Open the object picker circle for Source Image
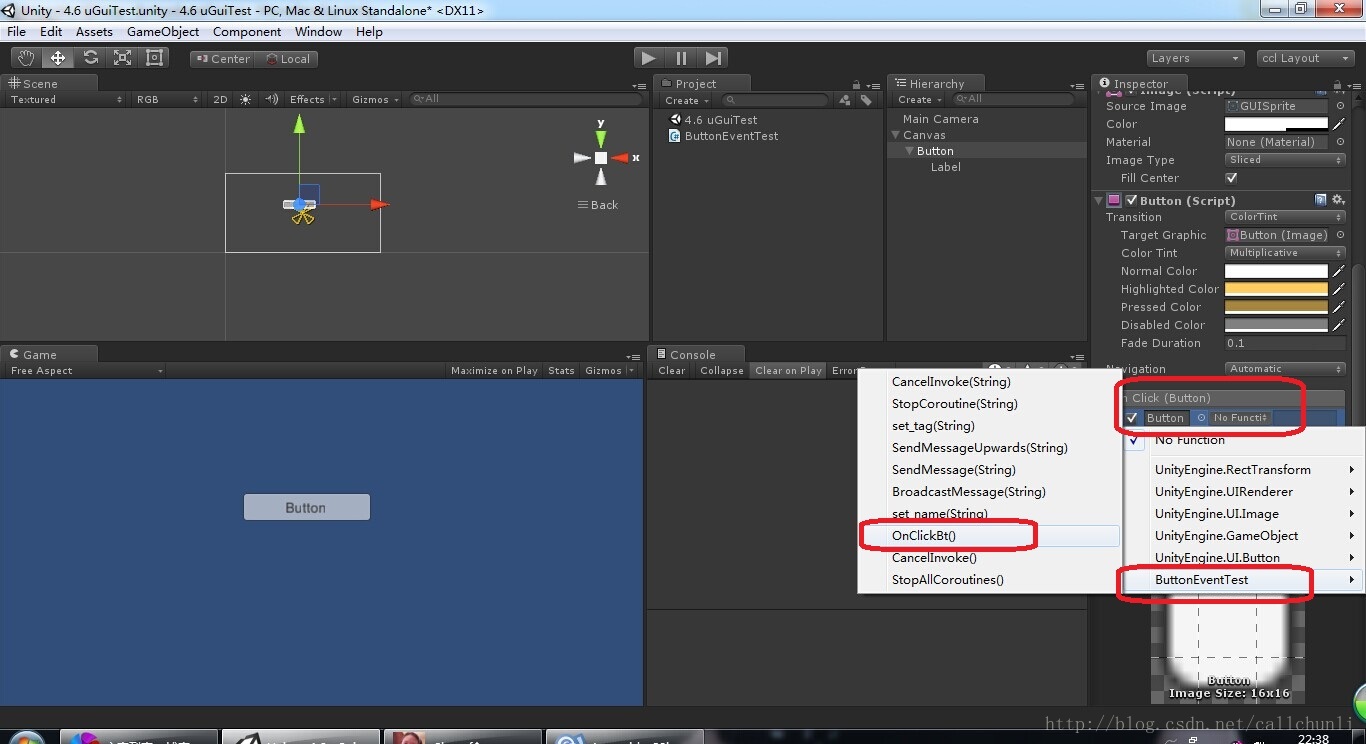Viewport: 1366px width, 744px height. [x=1340, y=106]
